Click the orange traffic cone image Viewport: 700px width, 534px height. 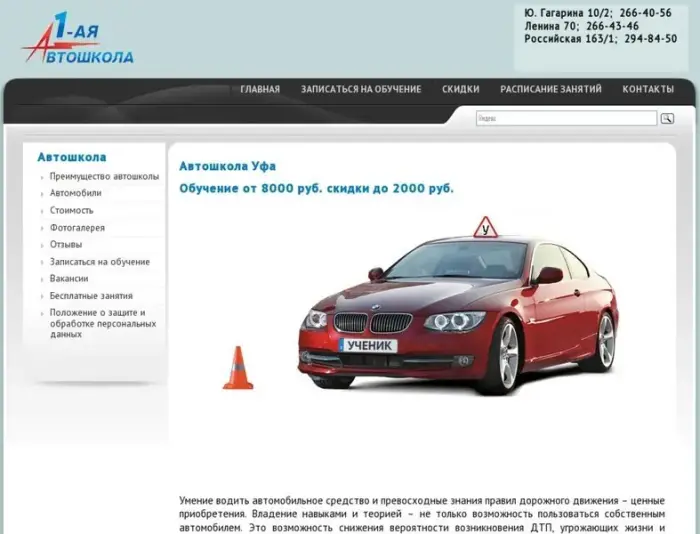click(237, 367)
